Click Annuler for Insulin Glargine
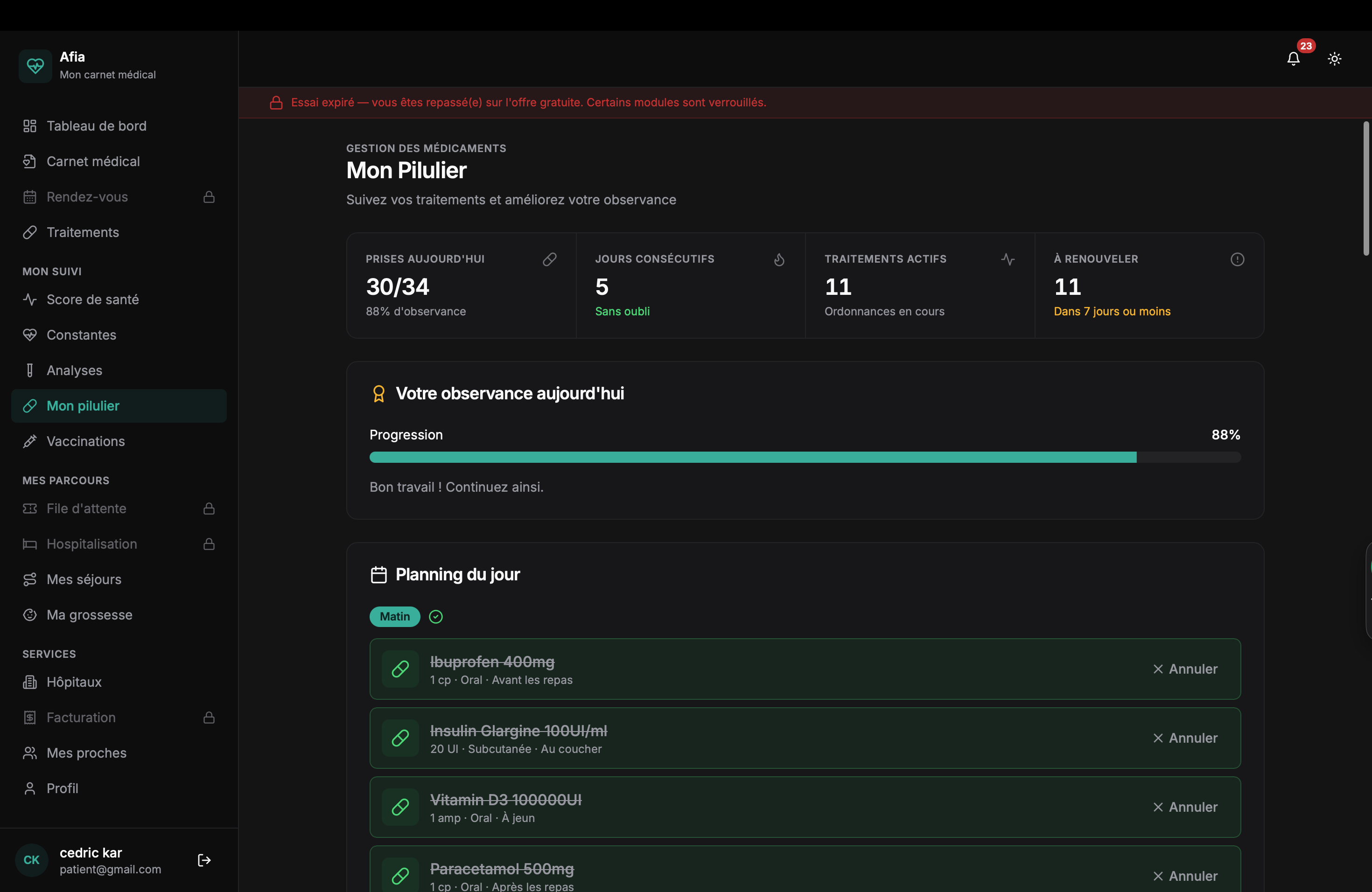Viewport: 1372px width, 892px height. click(1185, 738)
